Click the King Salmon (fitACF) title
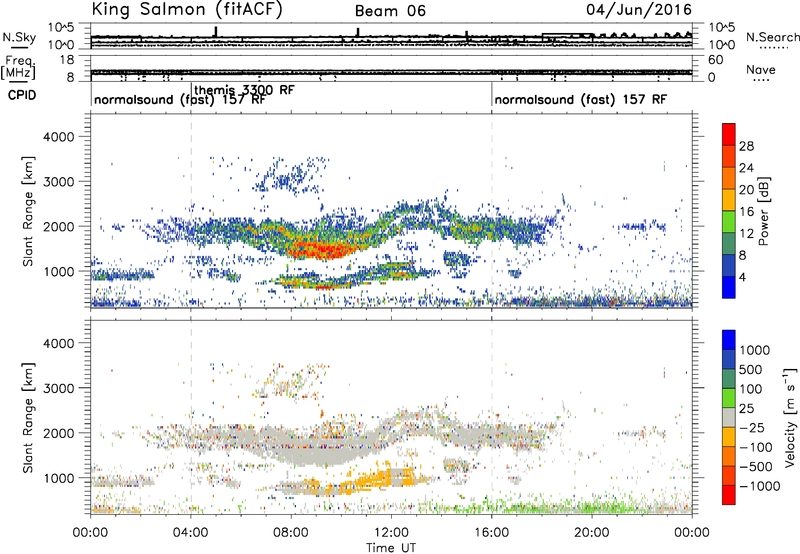The width and height of the screenshot is (800, 554). tap(187, 9)
